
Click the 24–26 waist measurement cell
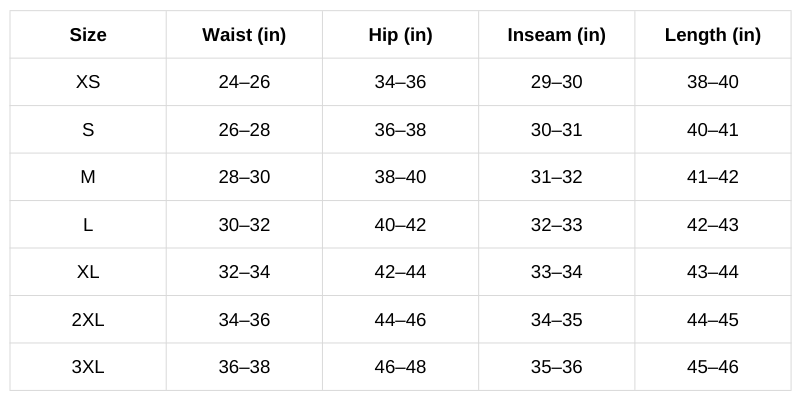(244, 82)
